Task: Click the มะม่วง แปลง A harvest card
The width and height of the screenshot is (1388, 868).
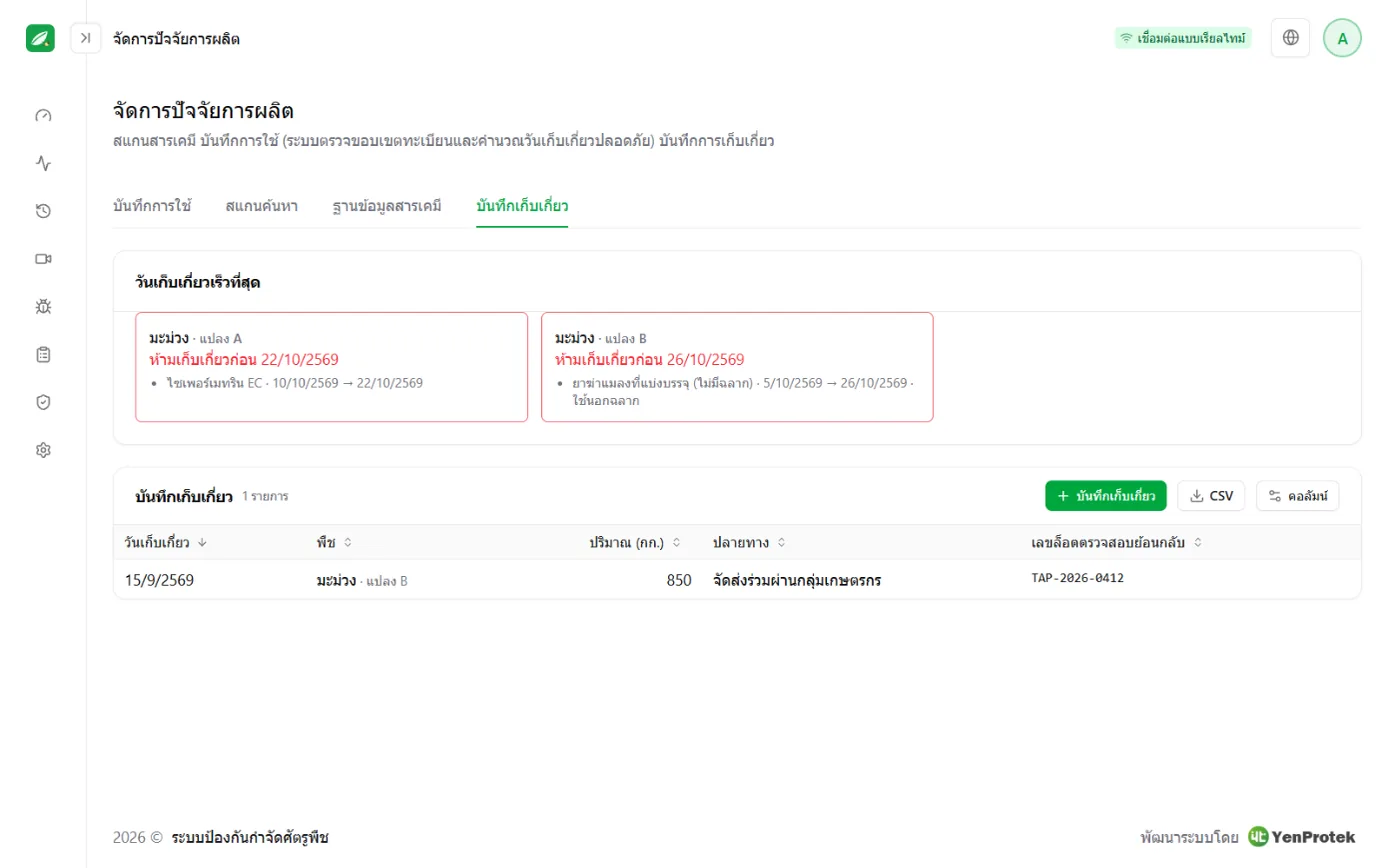Action: [x=331, y=367]
